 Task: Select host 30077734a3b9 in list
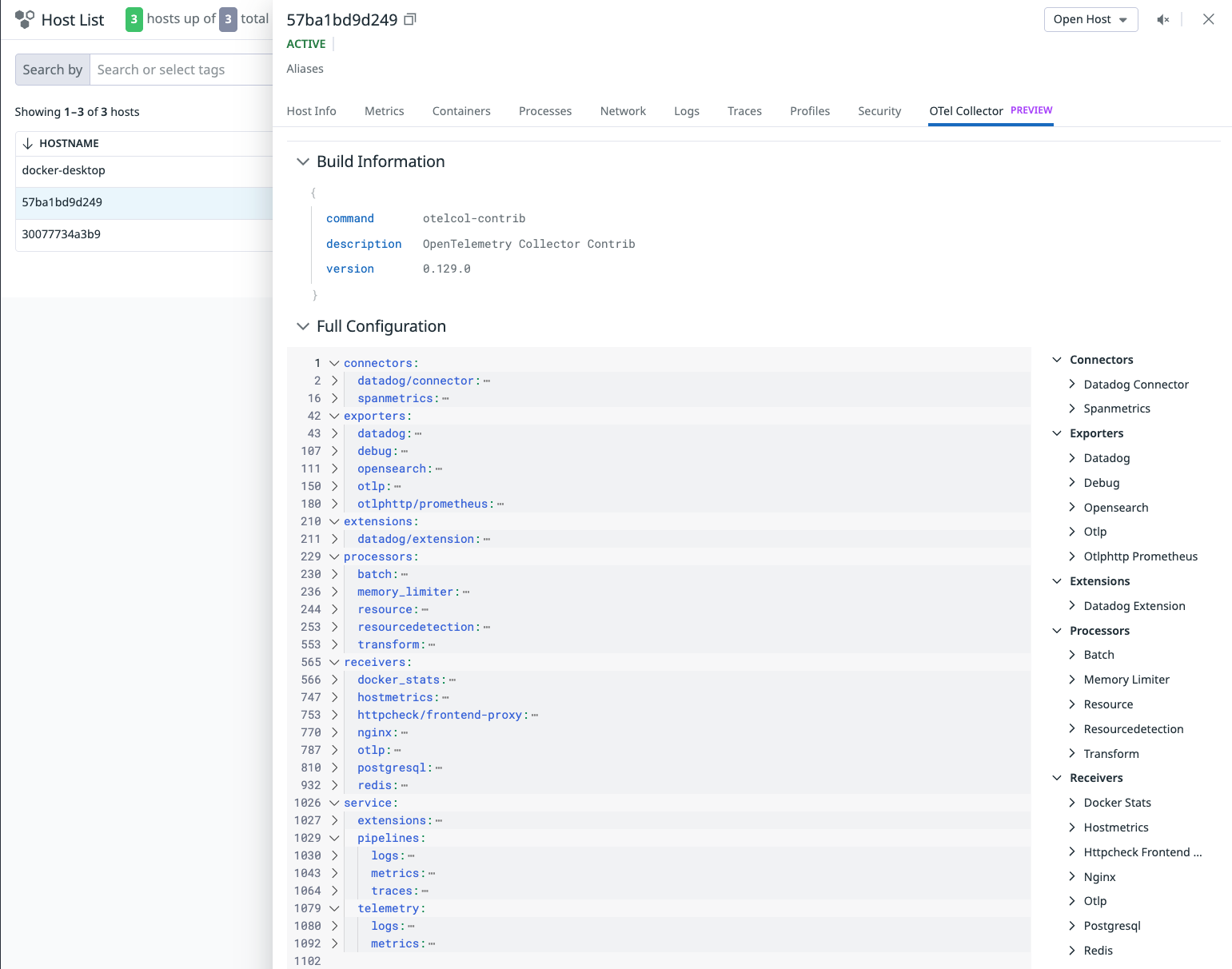(x=144, y=234)
